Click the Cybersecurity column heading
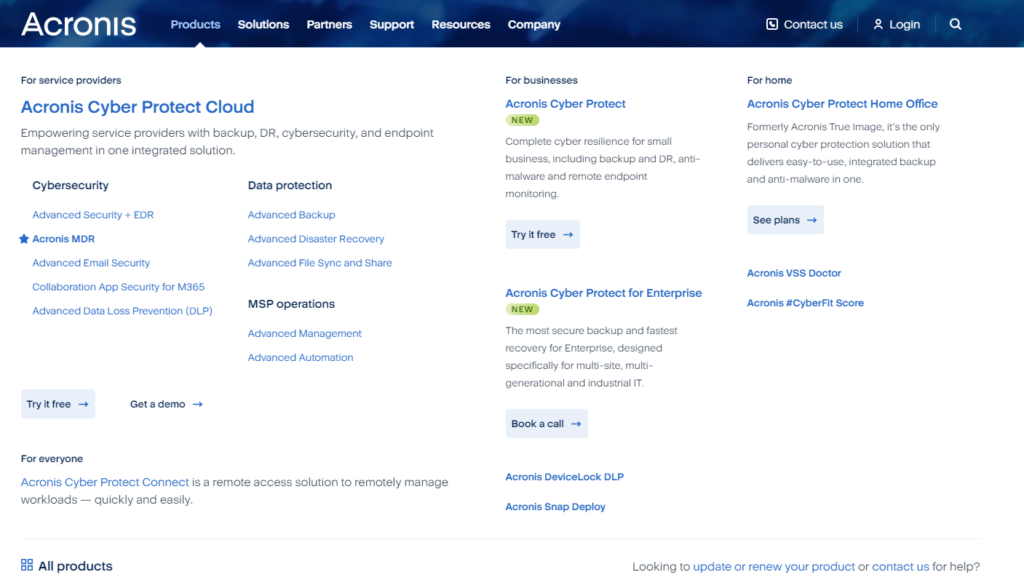Viewport: 1024px width, 588px height. tap(71, 186)
